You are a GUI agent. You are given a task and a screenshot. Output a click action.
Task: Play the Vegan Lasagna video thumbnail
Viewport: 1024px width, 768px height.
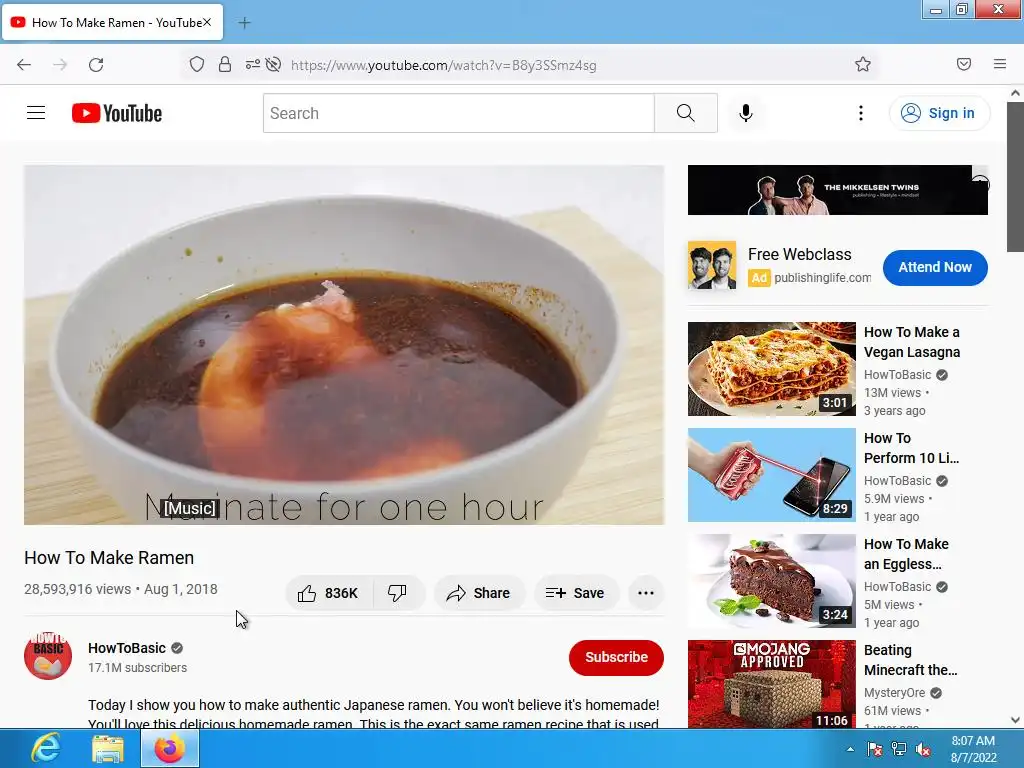pos(771,369)
